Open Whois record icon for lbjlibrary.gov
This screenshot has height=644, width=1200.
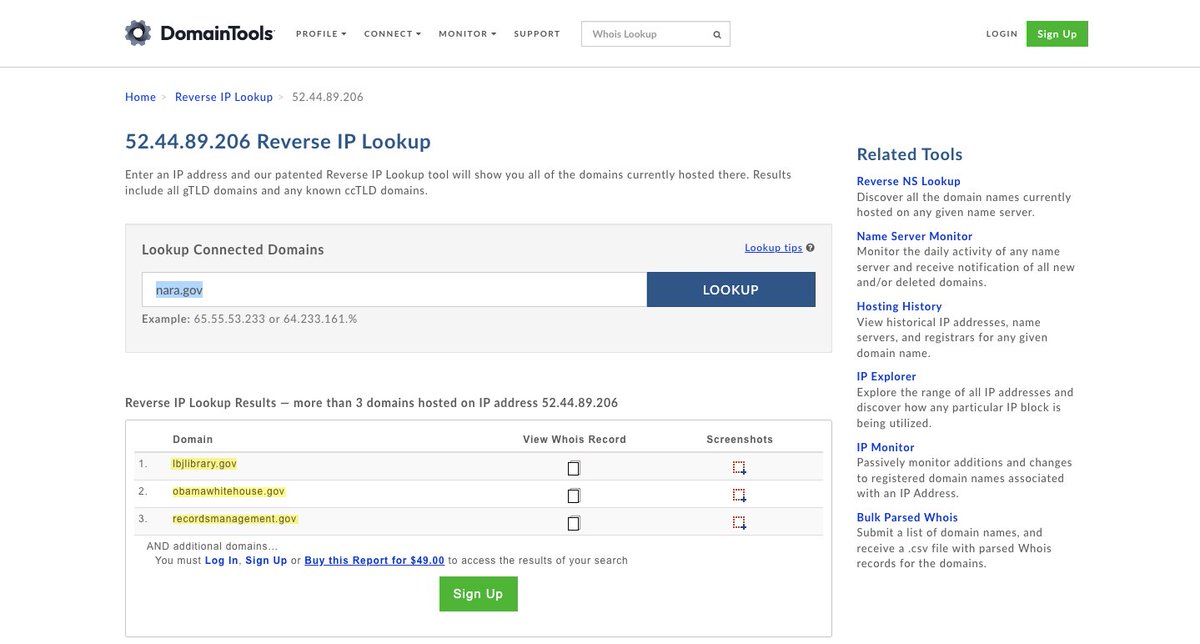pos(574,468)
